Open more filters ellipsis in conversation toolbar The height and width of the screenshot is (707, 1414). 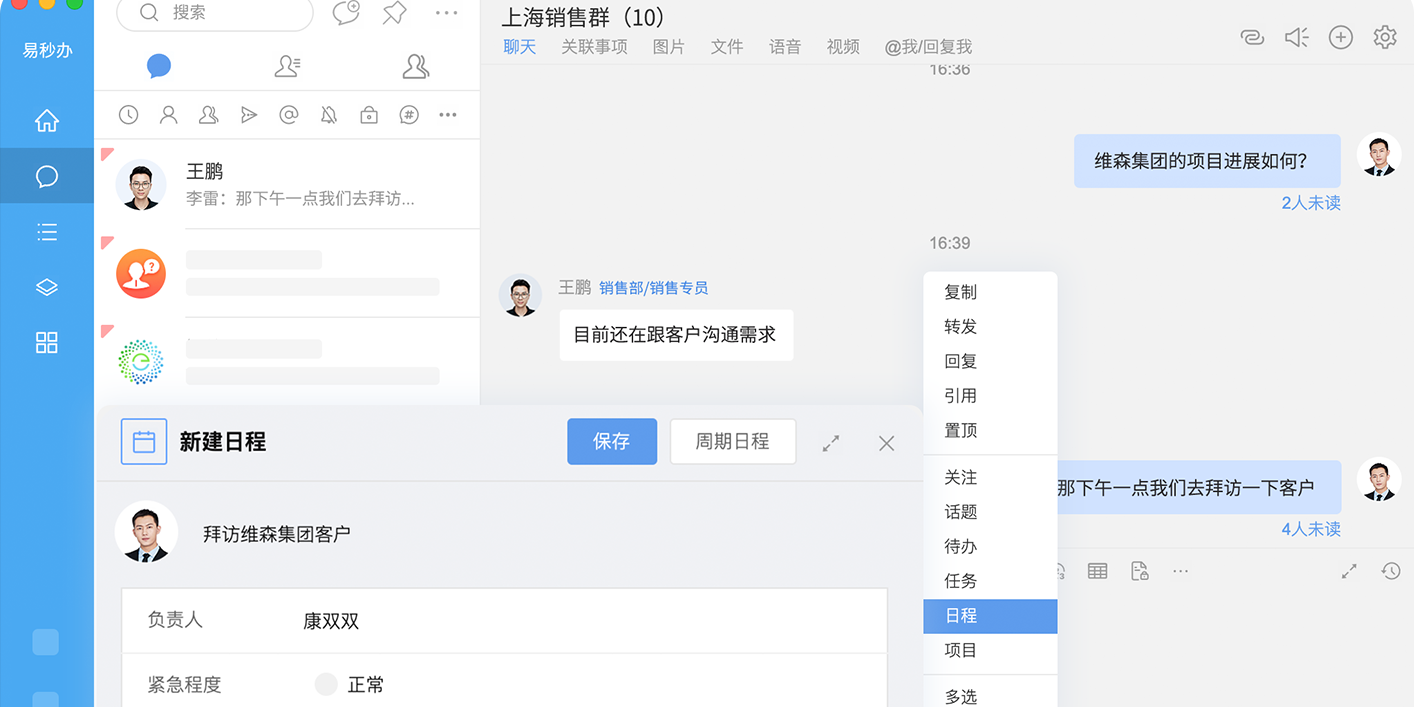click(448, 115)
